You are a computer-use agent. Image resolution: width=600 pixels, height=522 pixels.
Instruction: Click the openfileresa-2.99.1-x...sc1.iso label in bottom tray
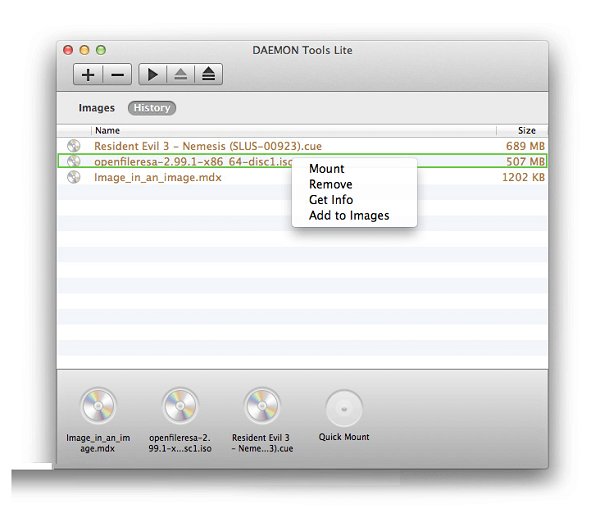pyautogui.click(x=180, y=443)
